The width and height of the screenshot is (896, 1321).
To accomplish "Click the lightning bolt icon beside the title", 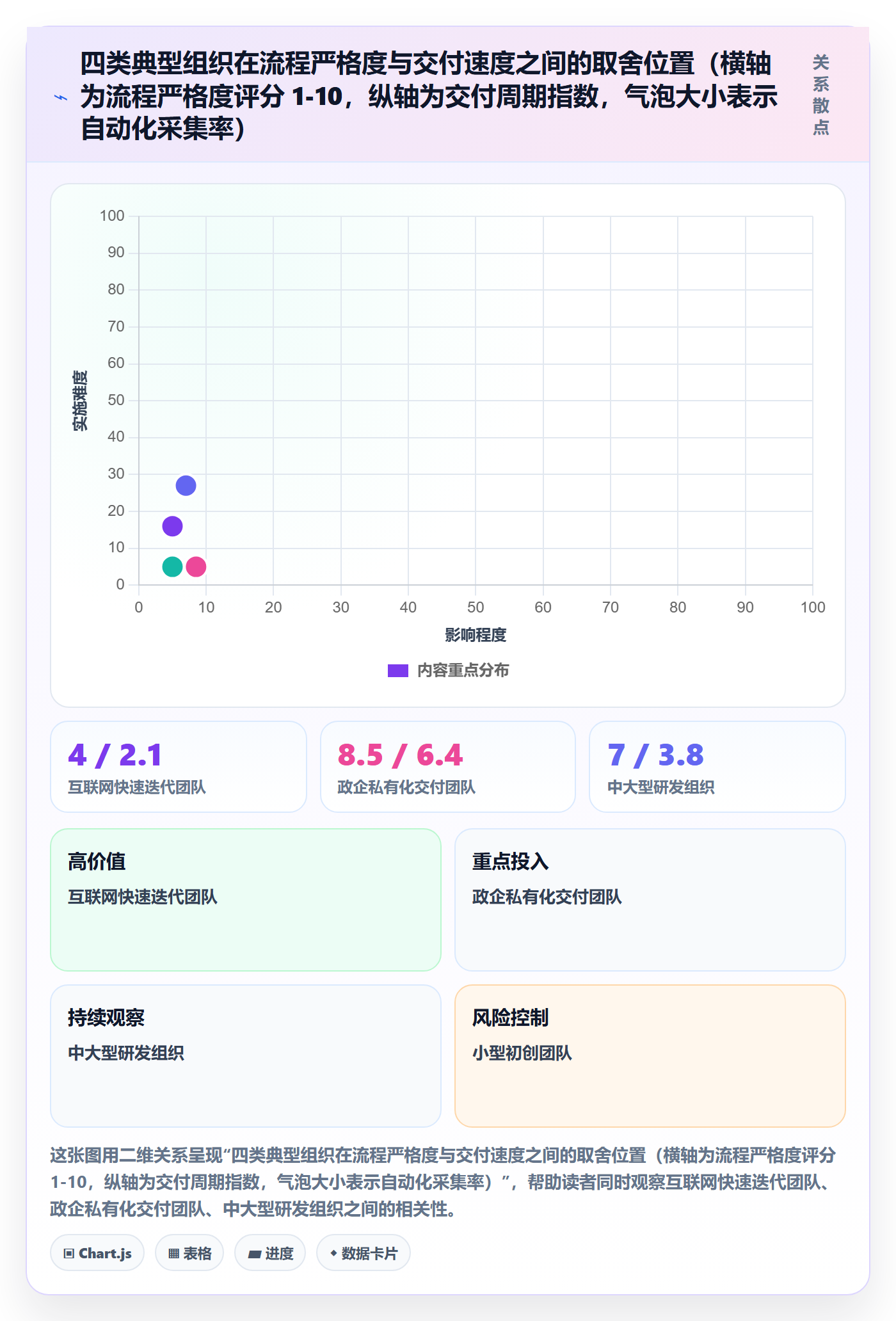I will 61,97.
